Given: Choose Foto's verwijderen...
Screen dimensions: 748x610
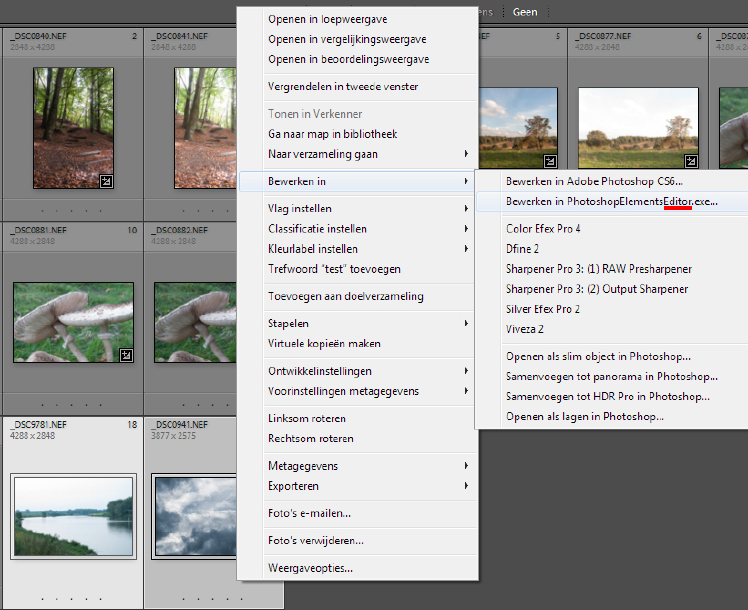Looking at the screenshot, I should tap(358, 540).
